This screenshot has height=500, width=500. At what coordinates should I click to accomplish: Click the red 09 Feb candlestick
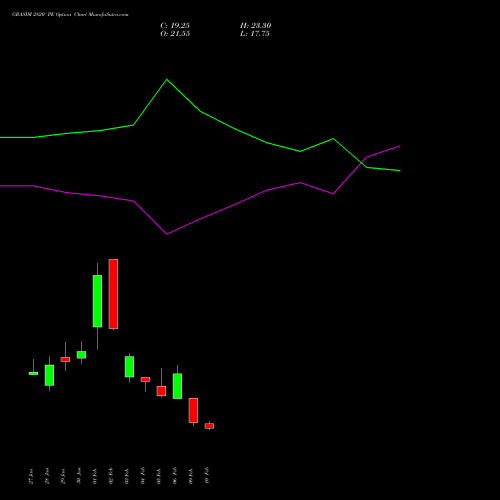[x=193, y=410]
